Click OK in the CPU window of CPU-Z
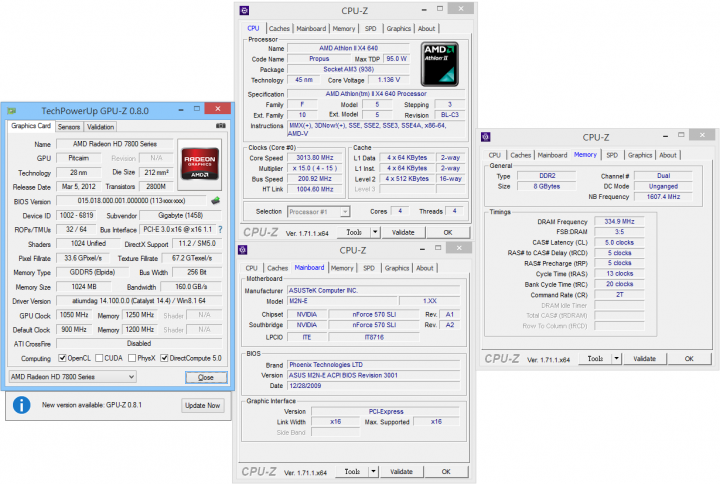Image resolution: width=720 pixels, height=484 pixels. tap(448, 232)
